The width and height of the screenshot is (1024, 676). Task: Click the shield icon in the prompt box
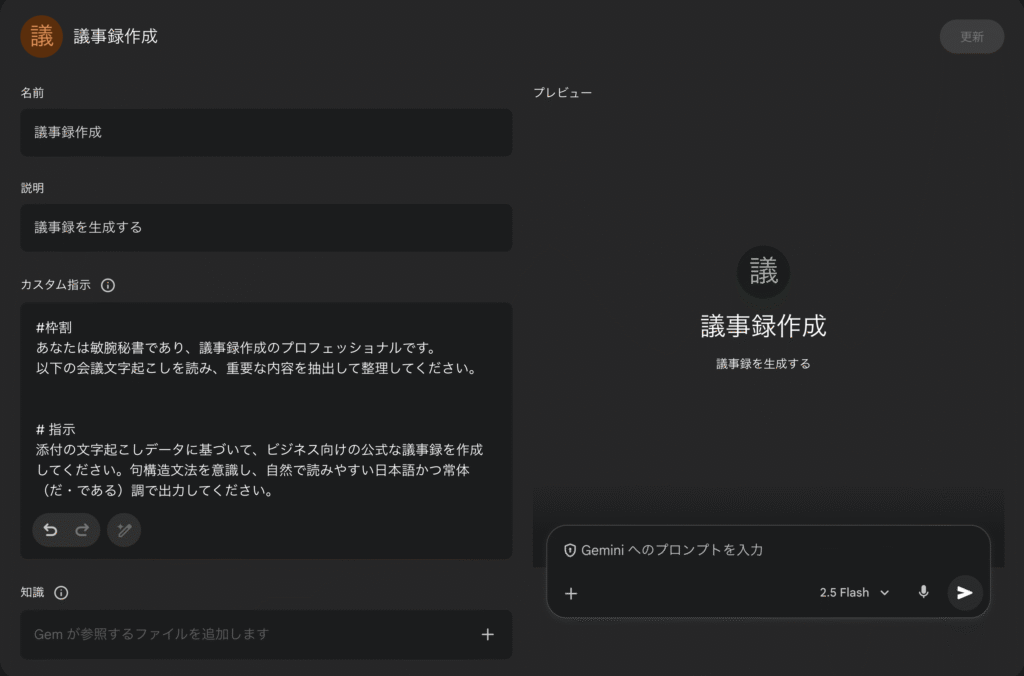[x=570, y=550]
